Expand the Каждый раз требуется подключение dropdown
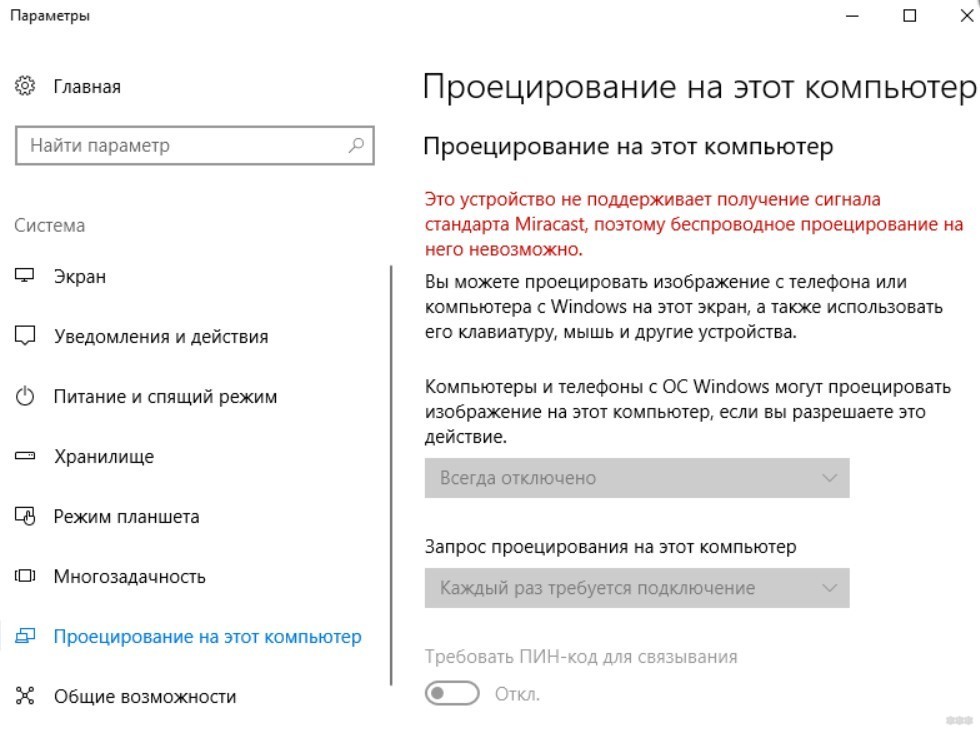 pyautogui.click(x=640, y=588)
